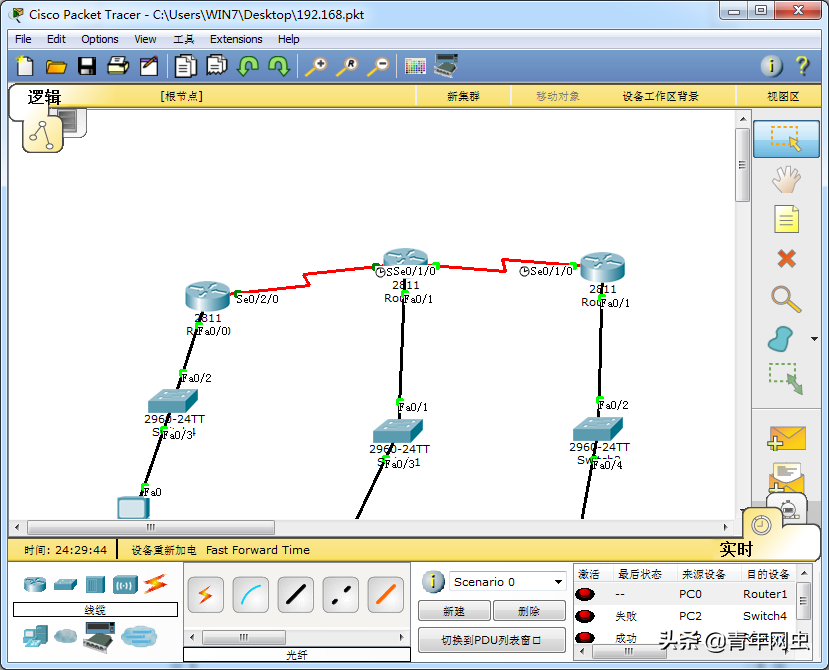Viewport: 829px width, 670px height.
Task: Open the custom devices dialog icon
Action: 446,66
